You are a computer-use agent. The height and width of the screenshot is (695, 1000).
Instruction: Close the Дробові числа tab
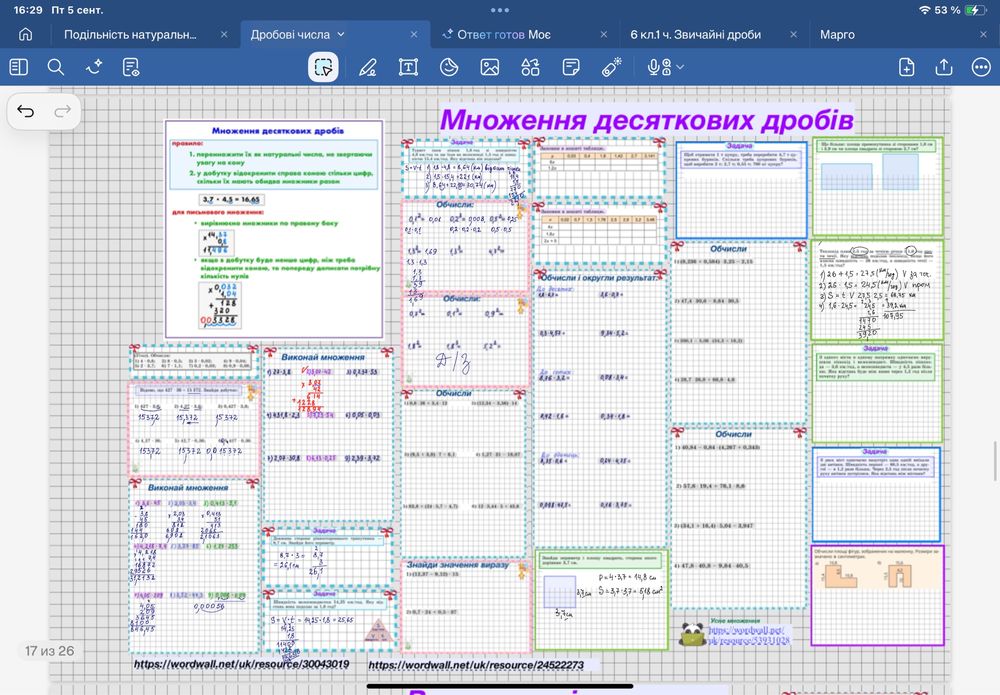tap(414, 34)
